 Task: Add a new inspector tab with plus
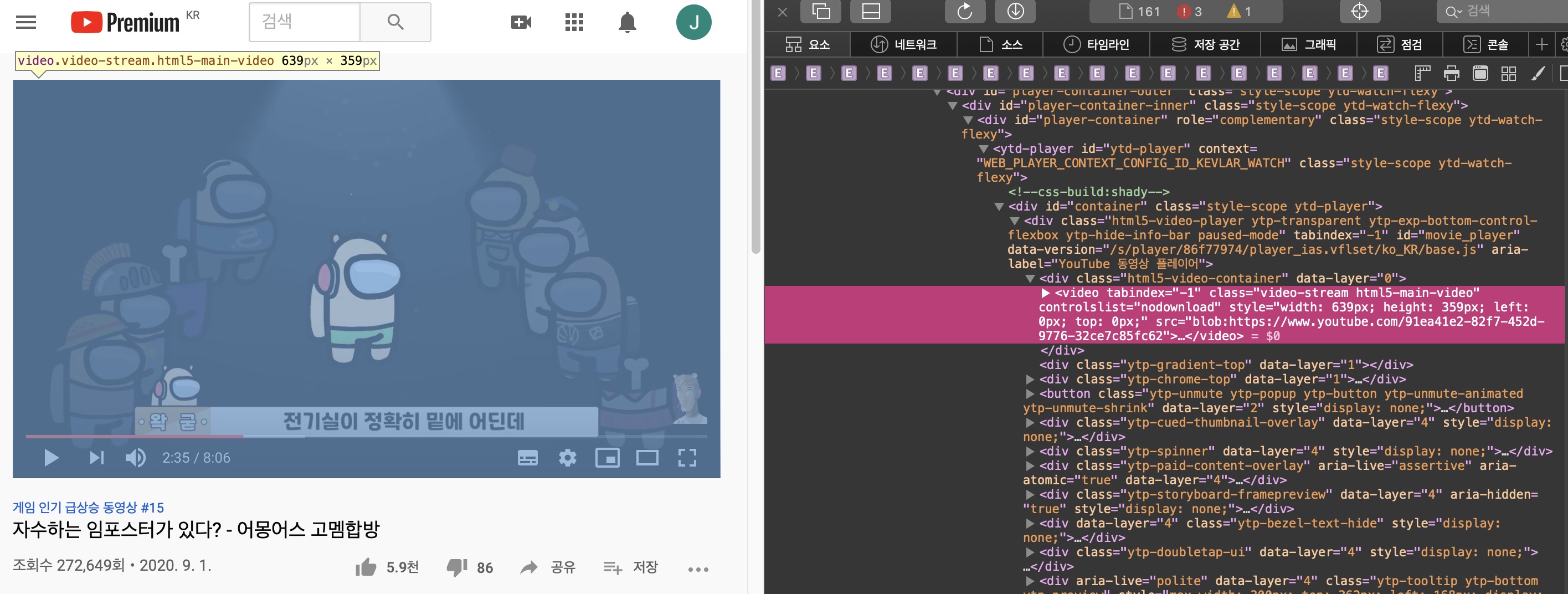(x=1541, y=44)
